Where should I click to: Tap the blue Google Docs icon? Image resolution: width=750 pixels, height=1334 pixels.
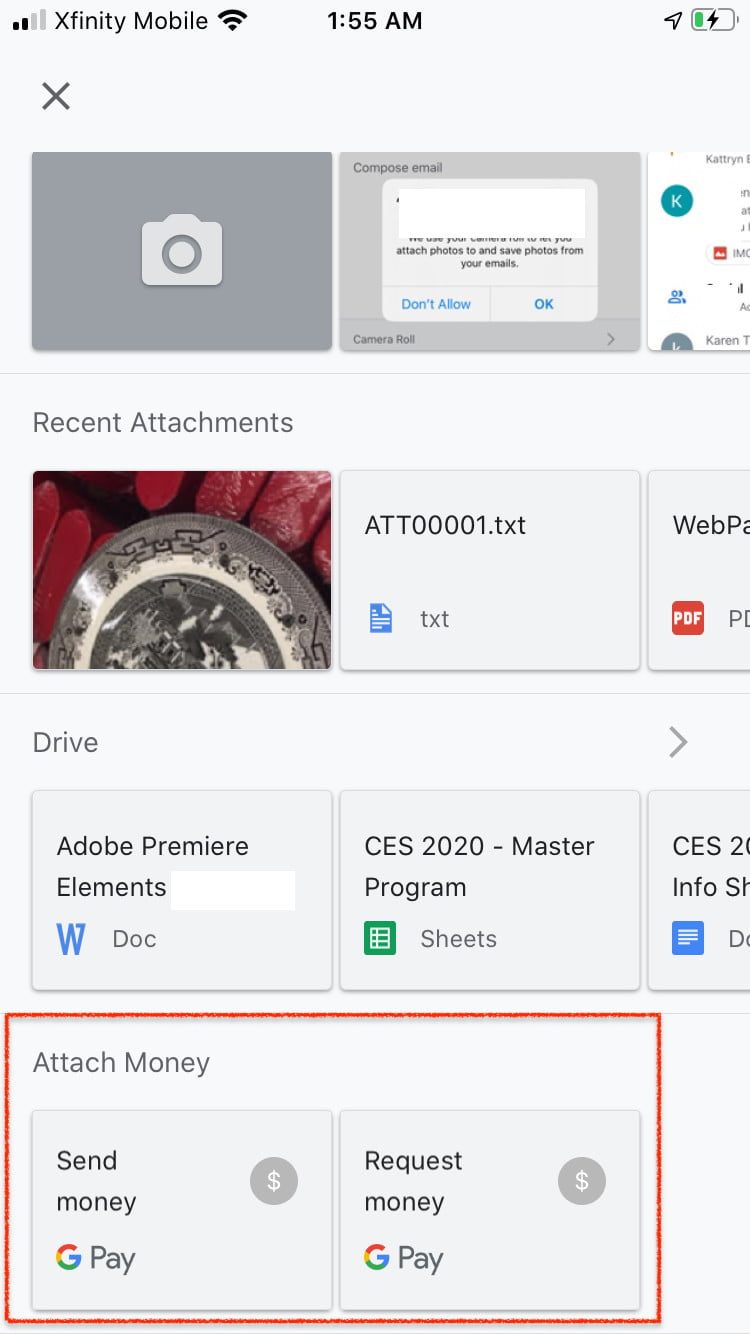[688, 939]
